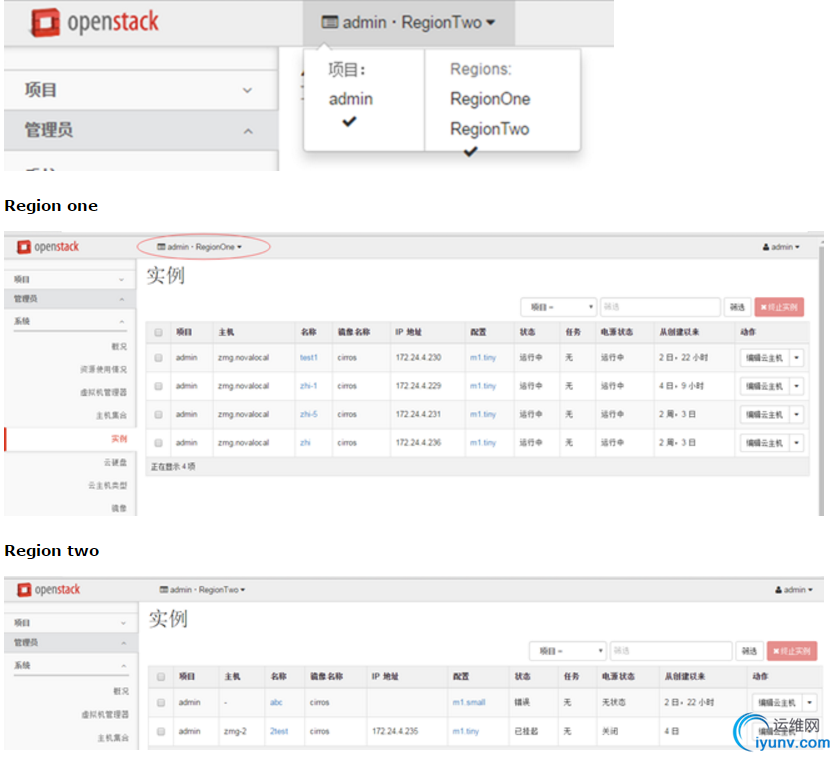Viewport: 836px width, 759px height.
Task: Tick the checkbox for the abc instance row
Action: coord(161,703)
